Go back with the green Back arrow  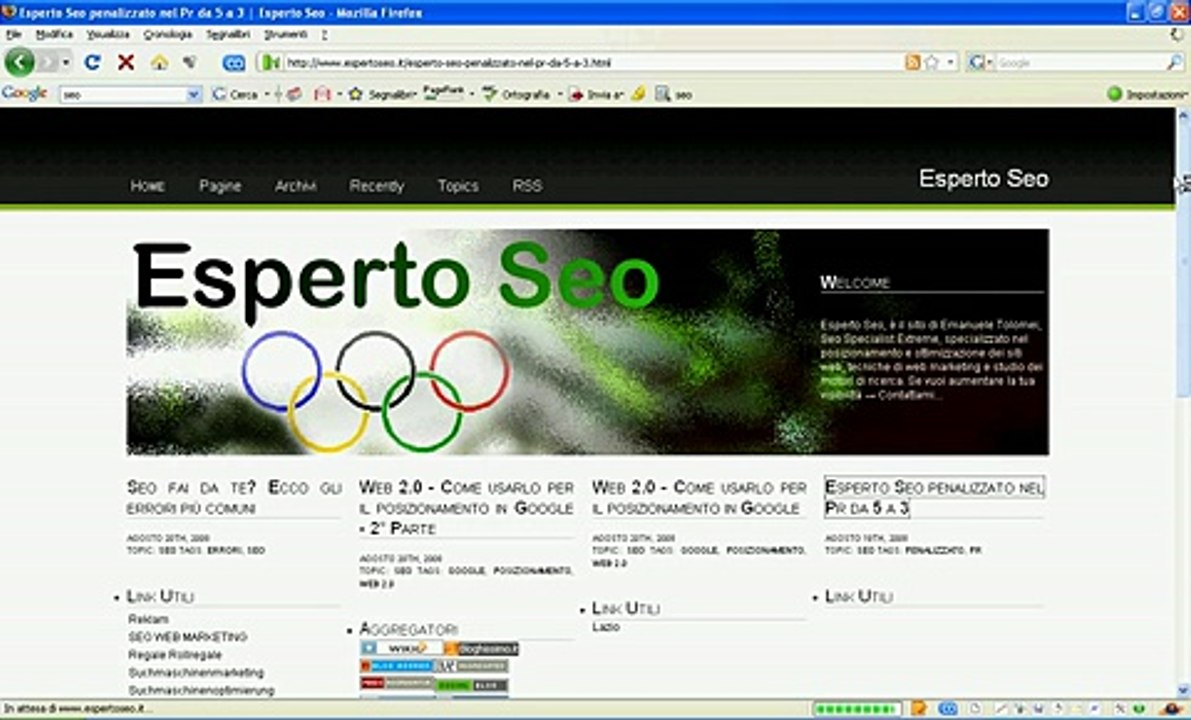(20, 62)
